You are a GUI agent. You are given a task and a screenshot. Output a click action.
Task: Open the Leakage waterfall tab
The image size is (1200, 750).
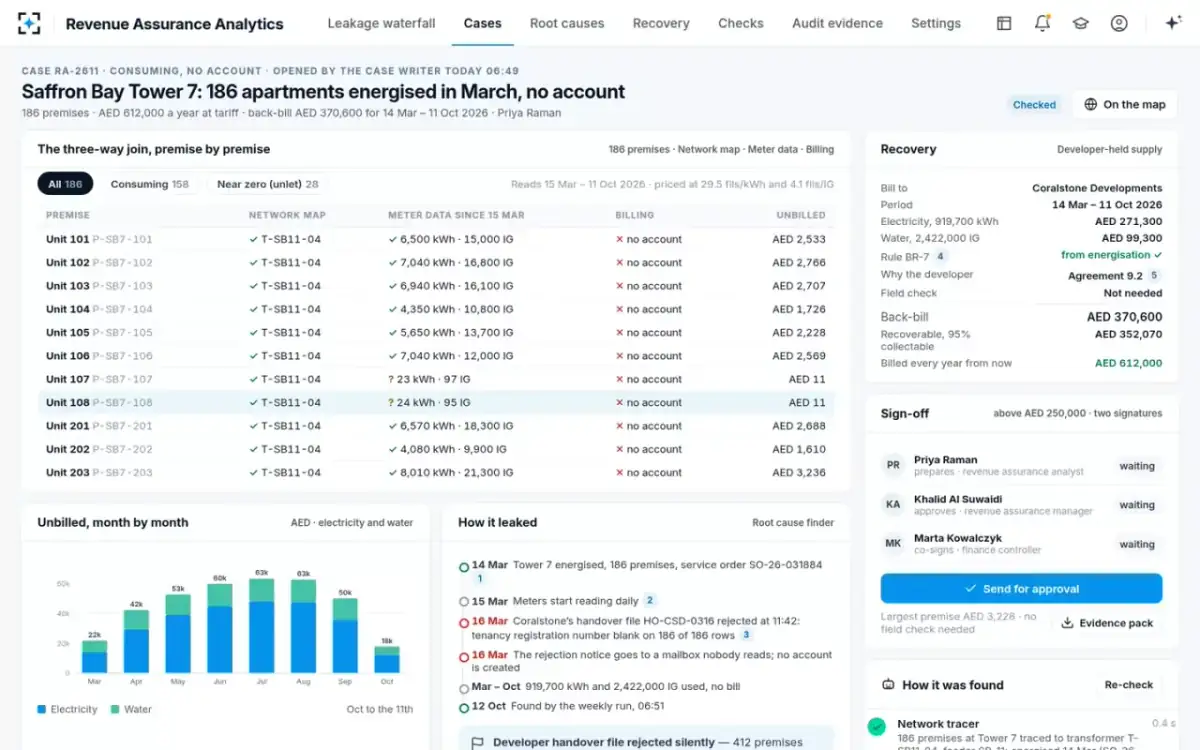point(382,23)
